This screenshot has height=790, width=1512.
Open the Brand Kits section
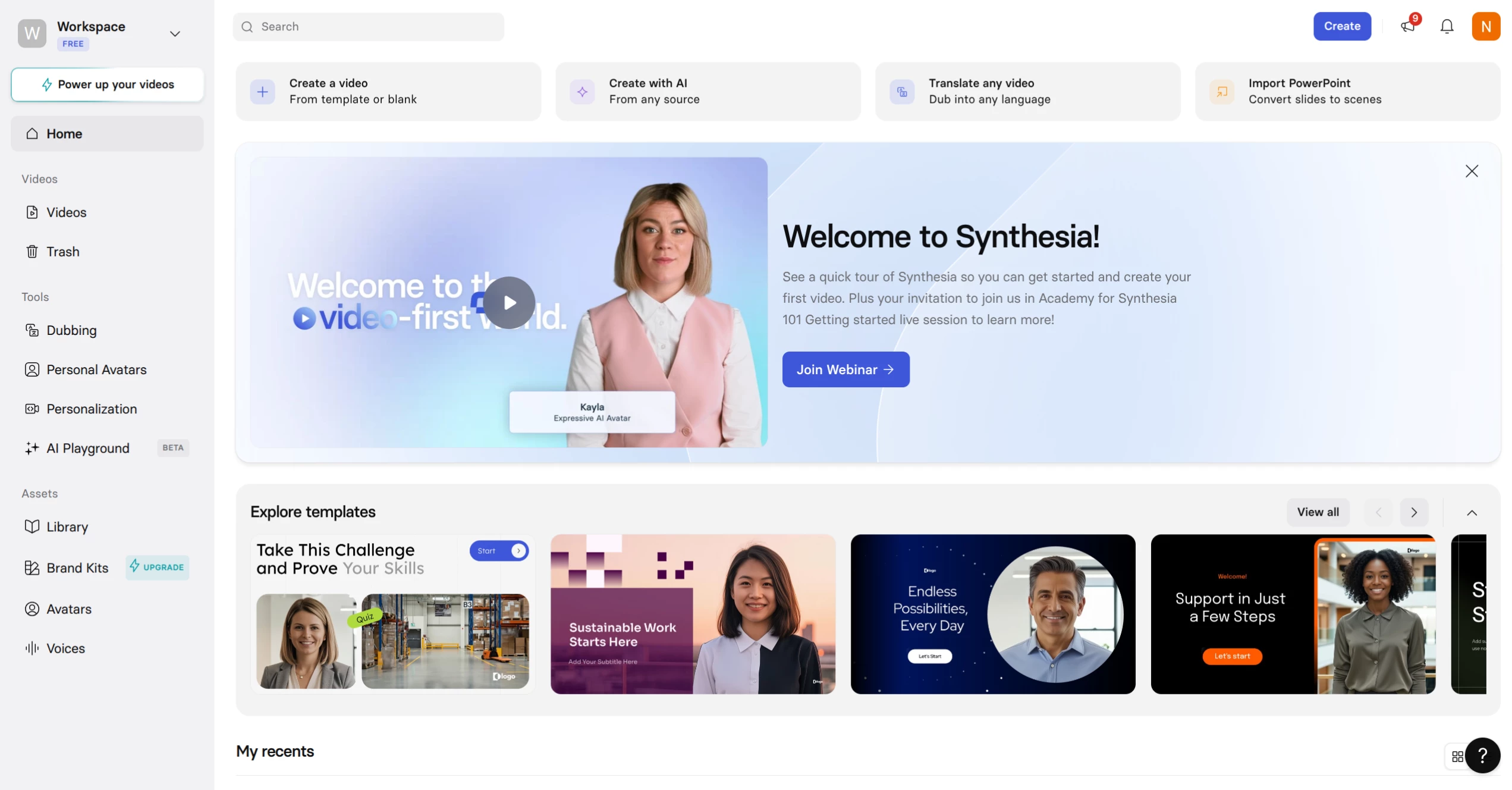[x=77, y=568]
